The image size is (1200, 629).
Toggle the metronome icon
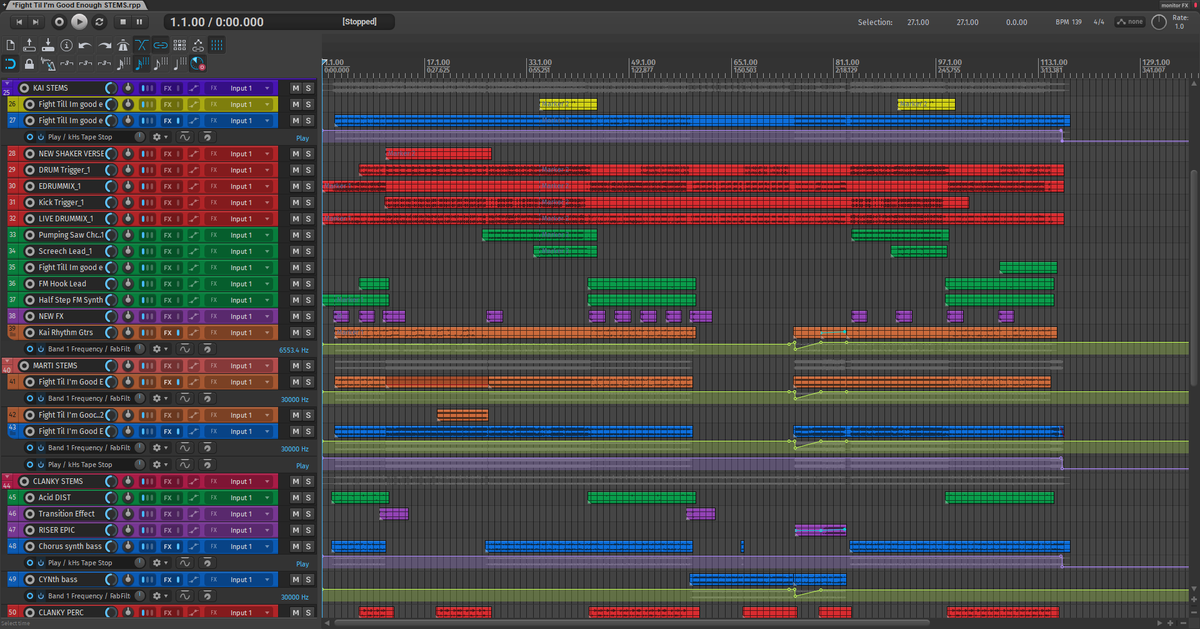(x=123, y=45)
